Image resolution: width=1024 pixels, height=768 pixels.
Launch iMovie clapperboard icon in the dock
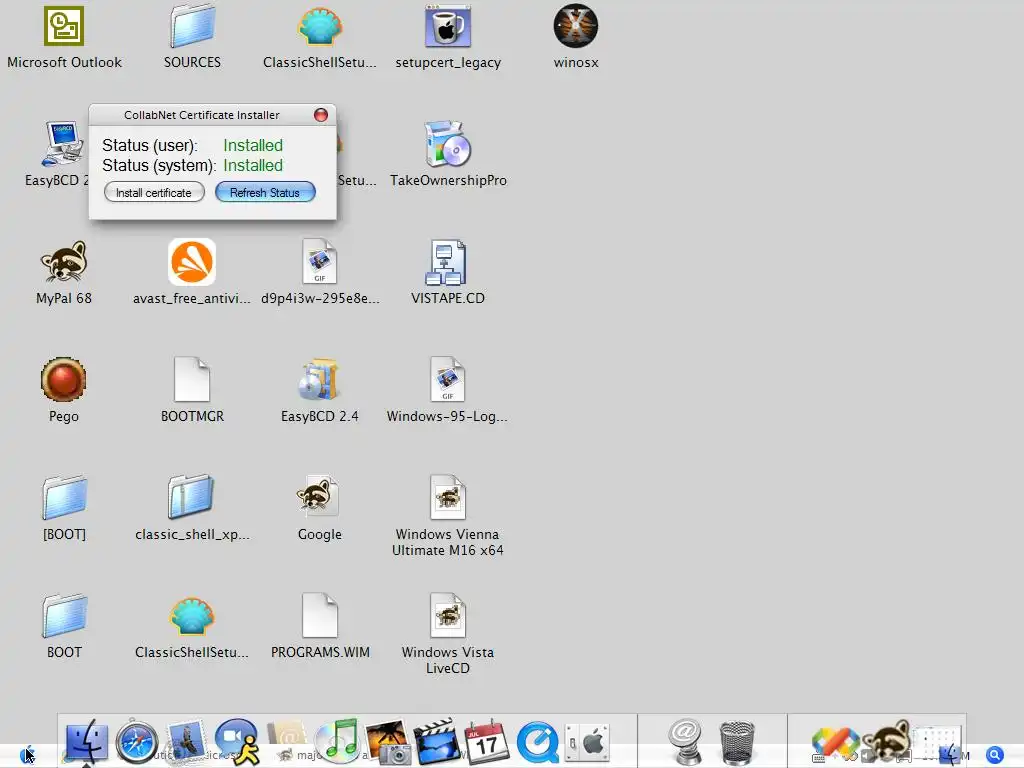point(438,742)
